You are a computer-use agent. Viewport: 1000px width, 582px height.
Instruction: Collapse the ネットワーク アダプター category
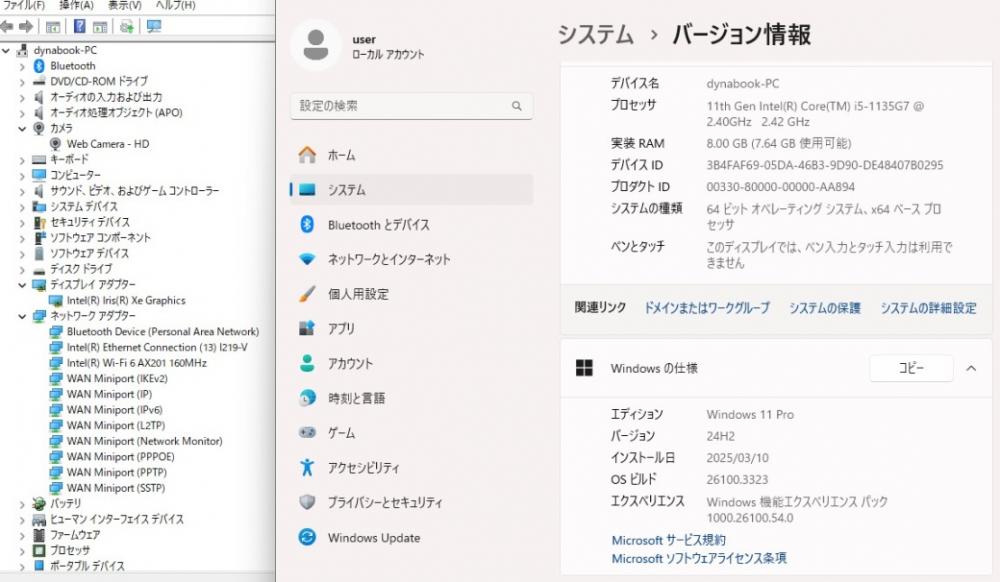point(22,316)
